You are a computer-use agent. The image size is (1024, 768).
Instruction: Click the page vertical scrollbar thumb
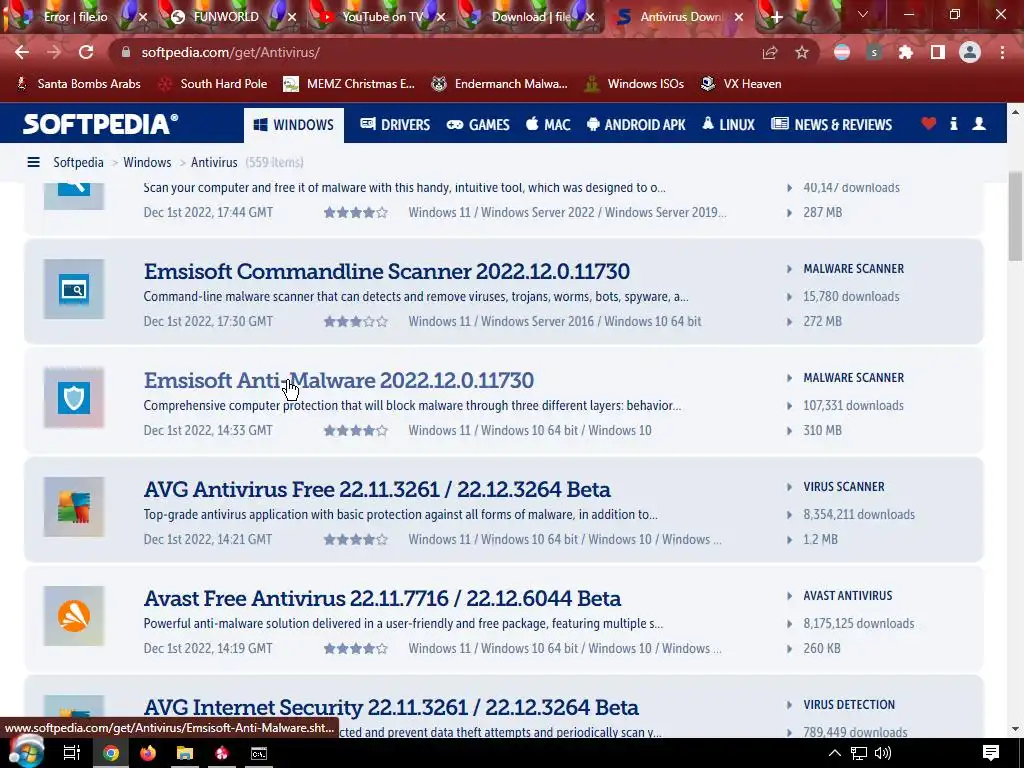1015,217
